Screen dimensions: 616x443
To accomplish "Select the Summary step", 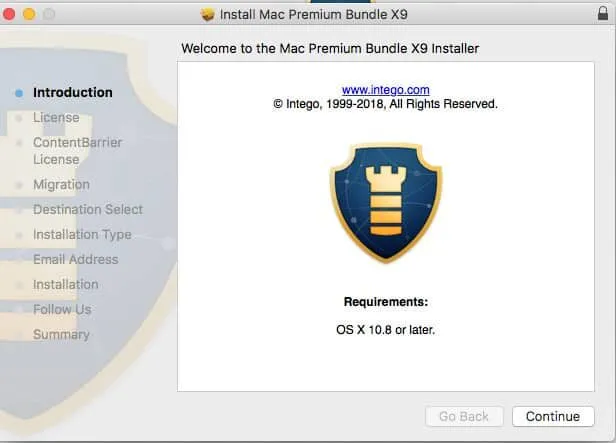I will (61, 334).
